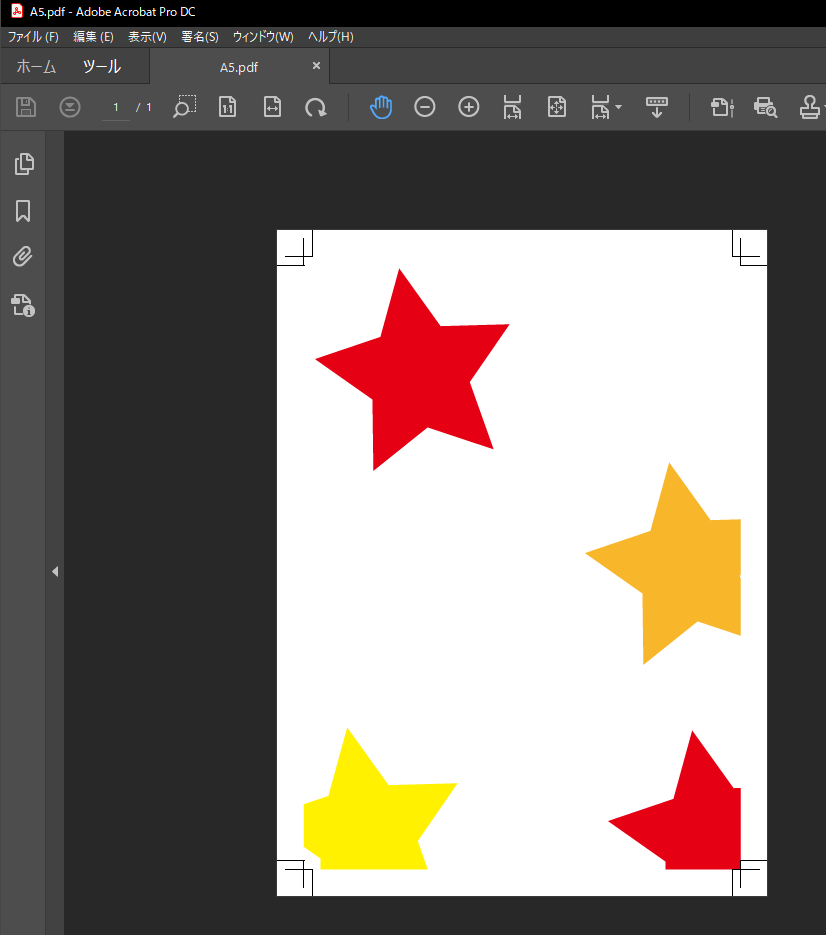
Task: Click the Zoom in plus icon
Action: [469, 107]
